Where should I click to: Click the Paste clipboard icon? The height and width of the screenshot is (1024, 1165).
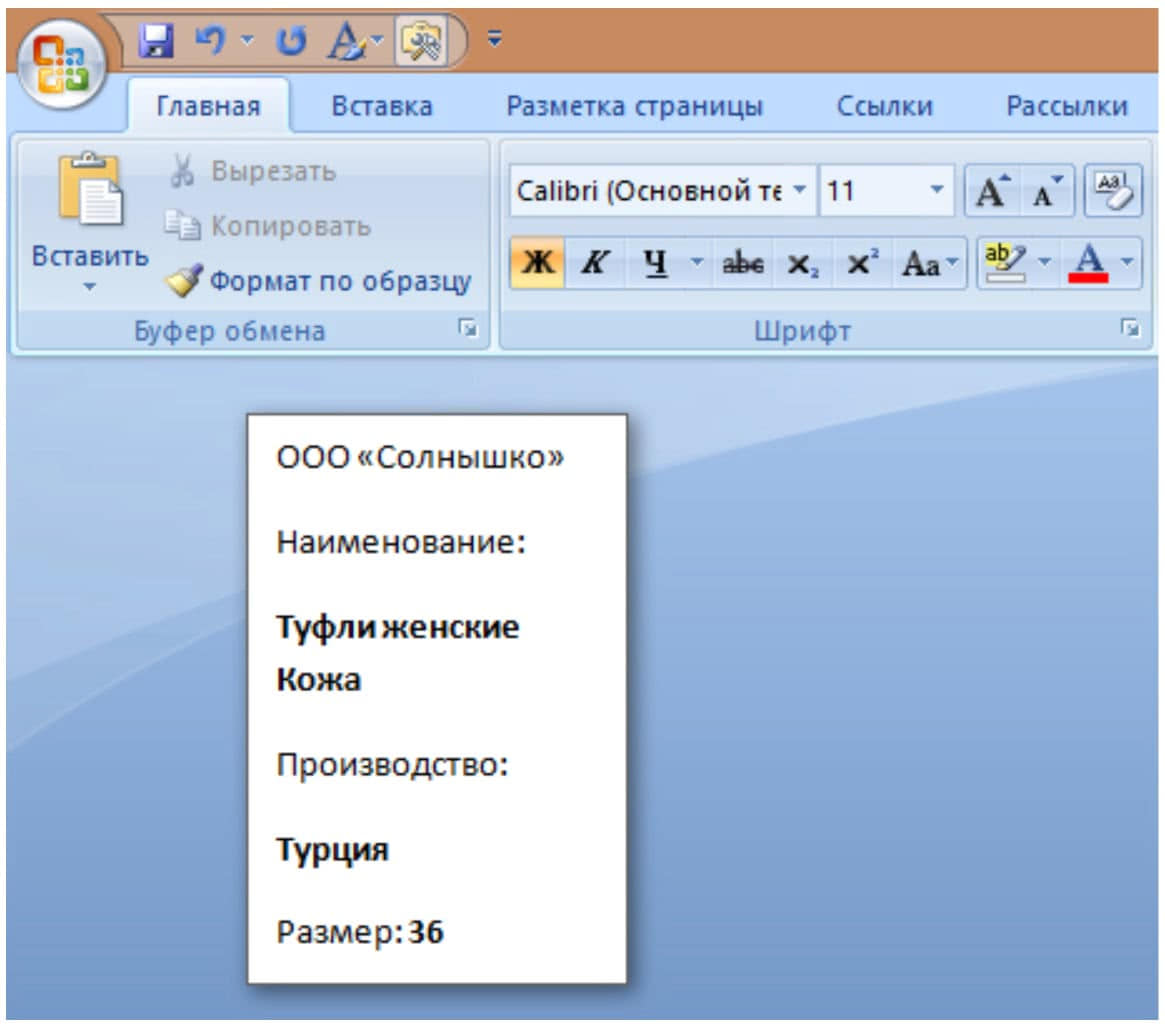[90, 190]
